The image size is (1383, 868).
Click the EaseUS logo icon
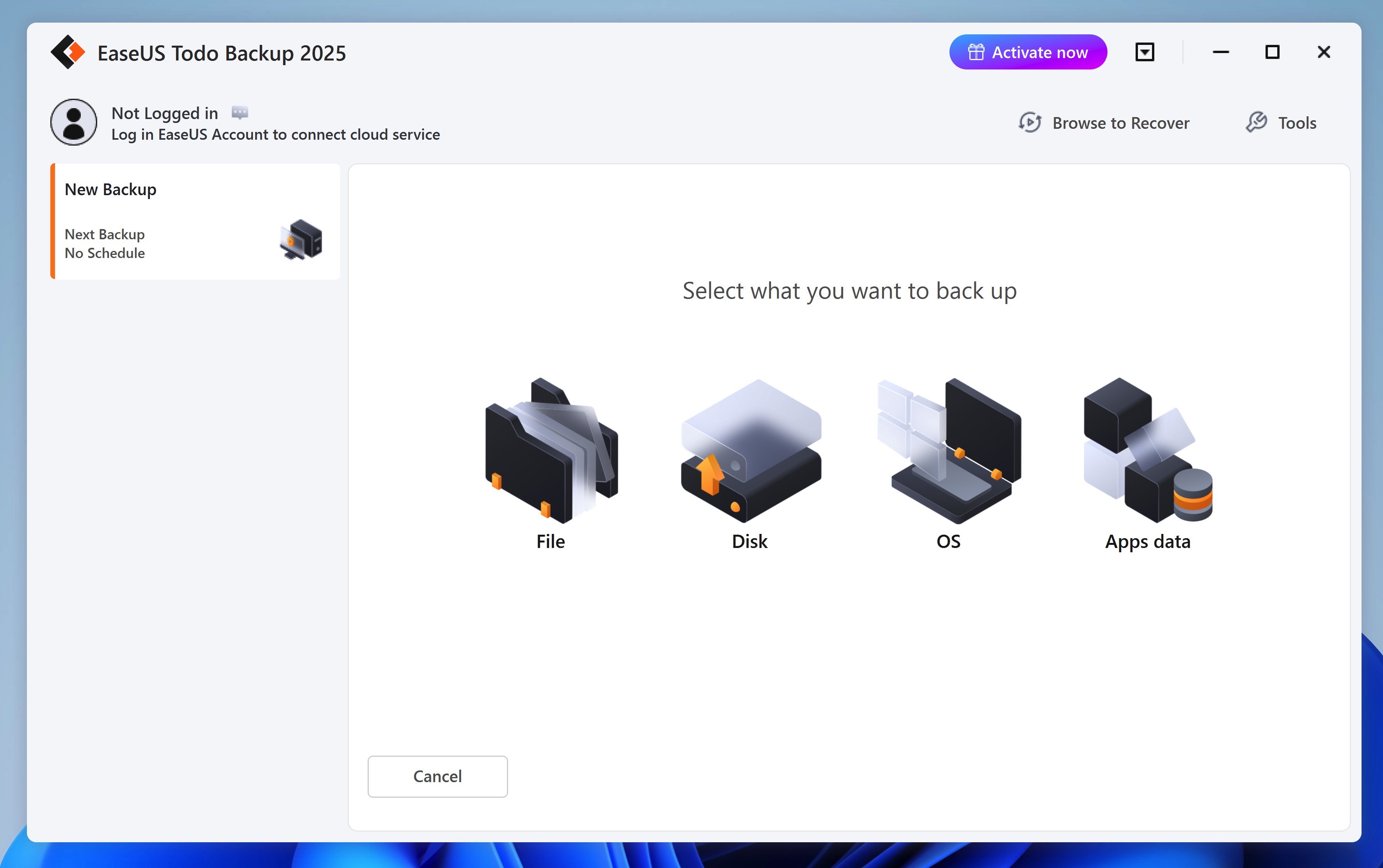(x=68, y=52)
